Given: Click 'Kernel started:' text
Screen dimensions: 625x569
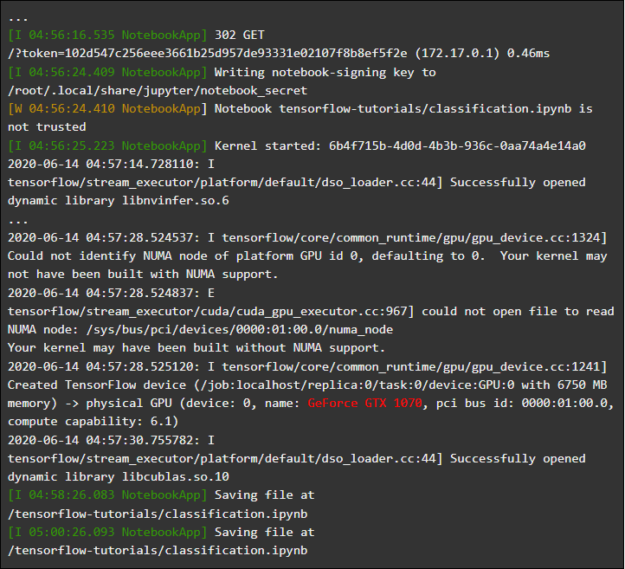Looking at the screenshot, I should (x=268, y=146).
